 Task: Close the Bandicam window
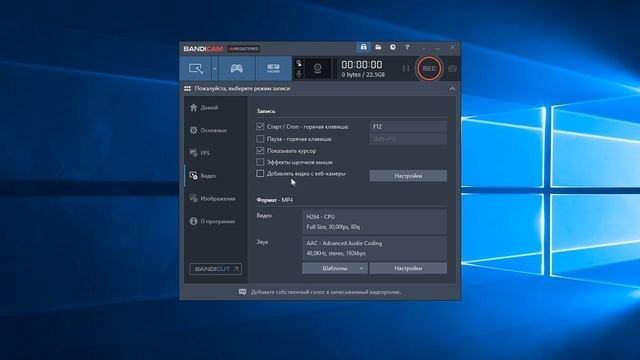pos(452,47)
